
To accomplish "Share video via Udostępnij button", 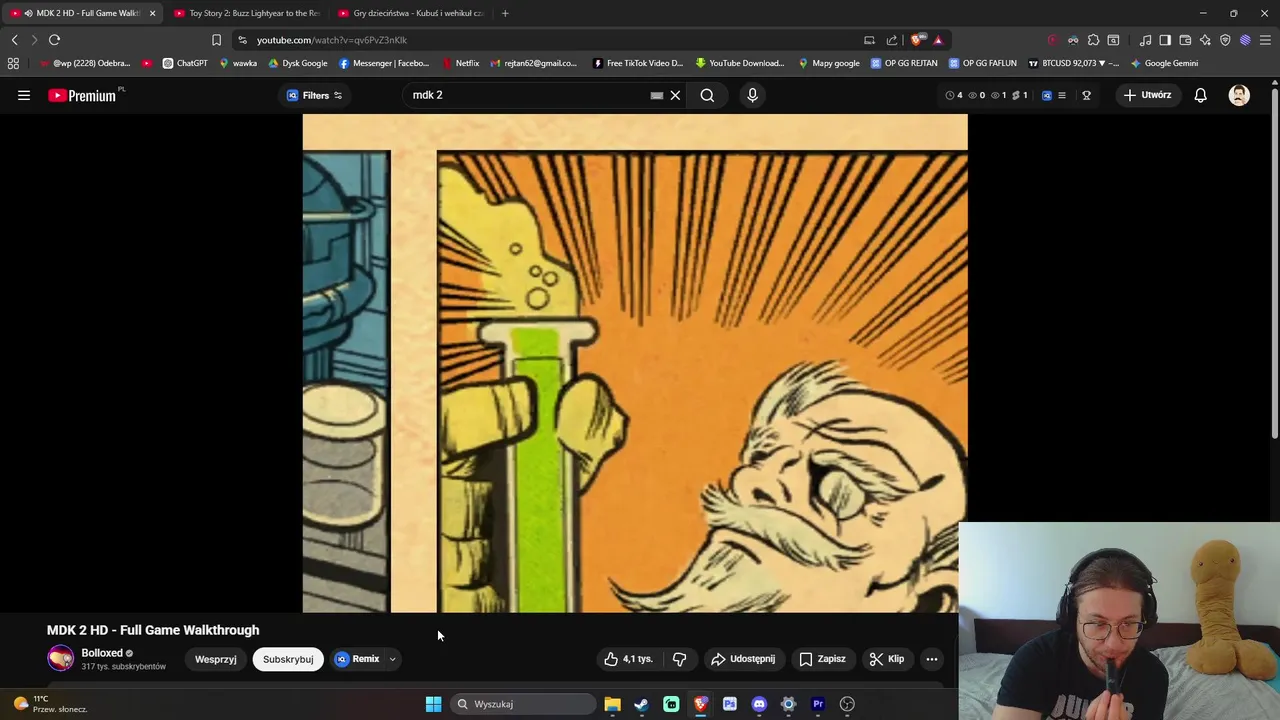I will pyautogui.click(x=743, y=659).
